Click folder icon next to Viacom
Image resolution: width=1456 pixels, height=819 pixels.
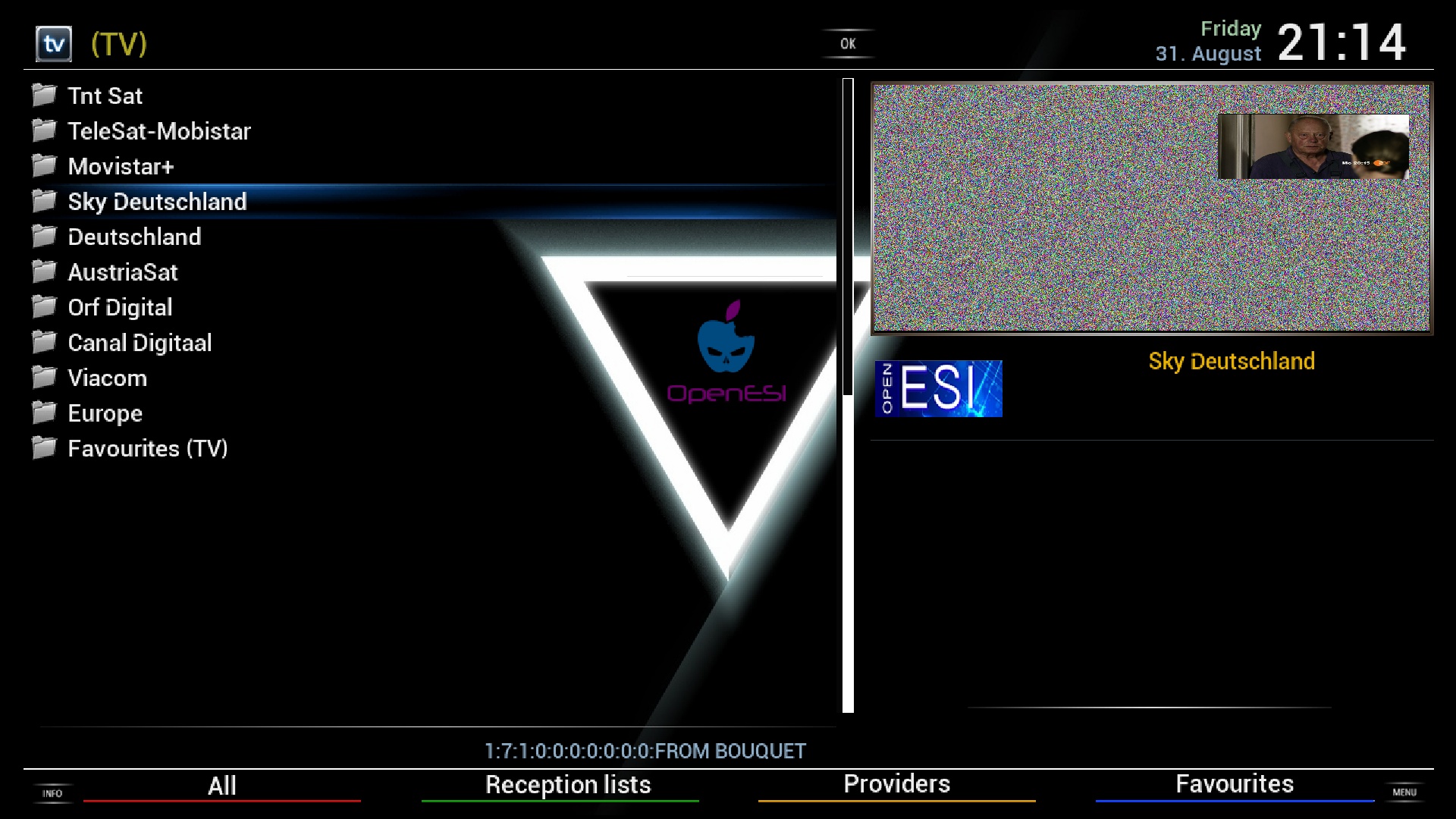[x=44, y=378]
